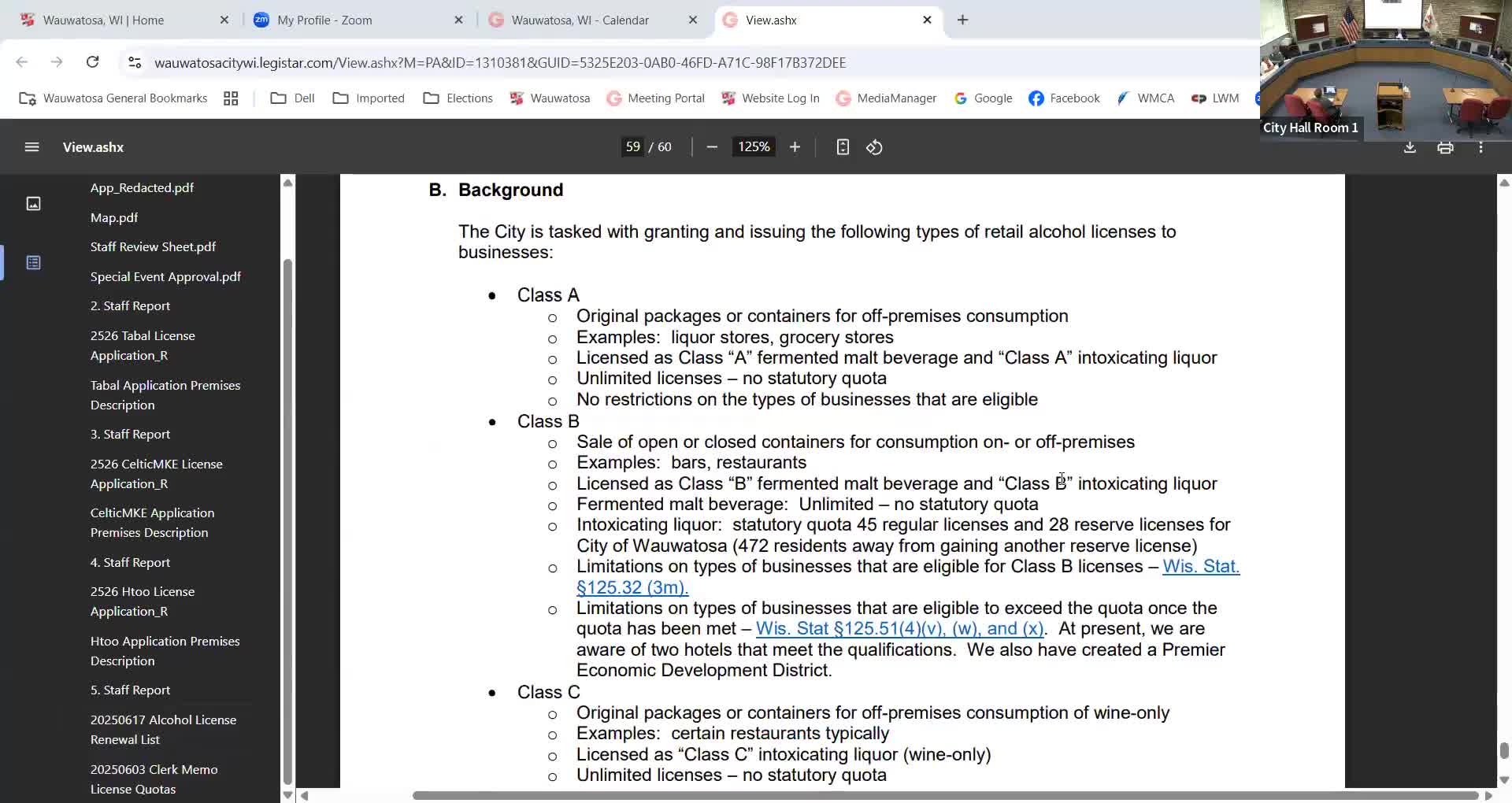1512x803 pixels.
Task: Click the zoom in plus button
Action: [795, 147]
